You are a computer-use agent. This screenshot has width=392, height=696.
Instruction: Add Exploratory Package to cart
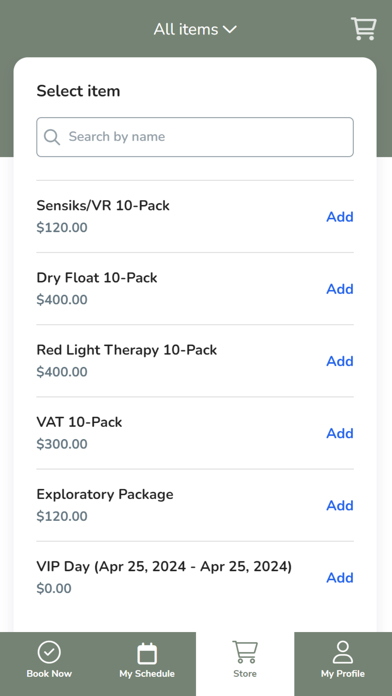coord(340,505)
